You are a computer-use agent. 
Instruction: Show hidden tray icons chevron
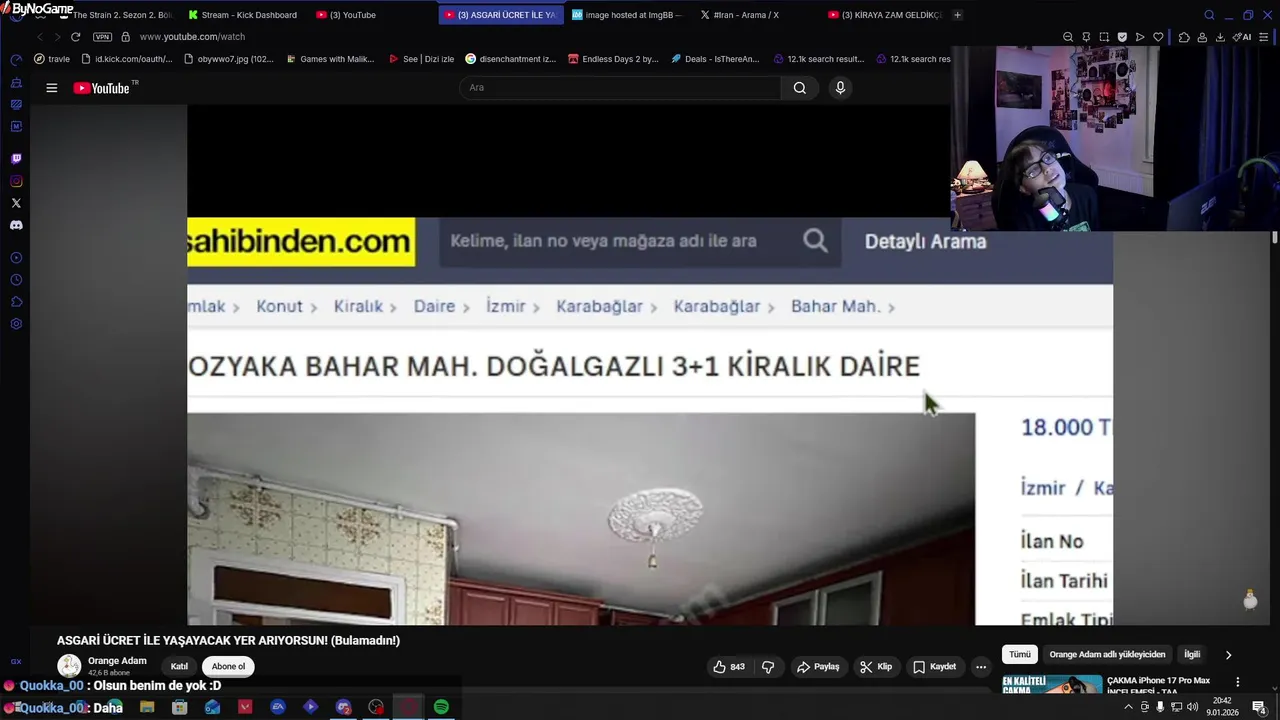(1129, 707)
